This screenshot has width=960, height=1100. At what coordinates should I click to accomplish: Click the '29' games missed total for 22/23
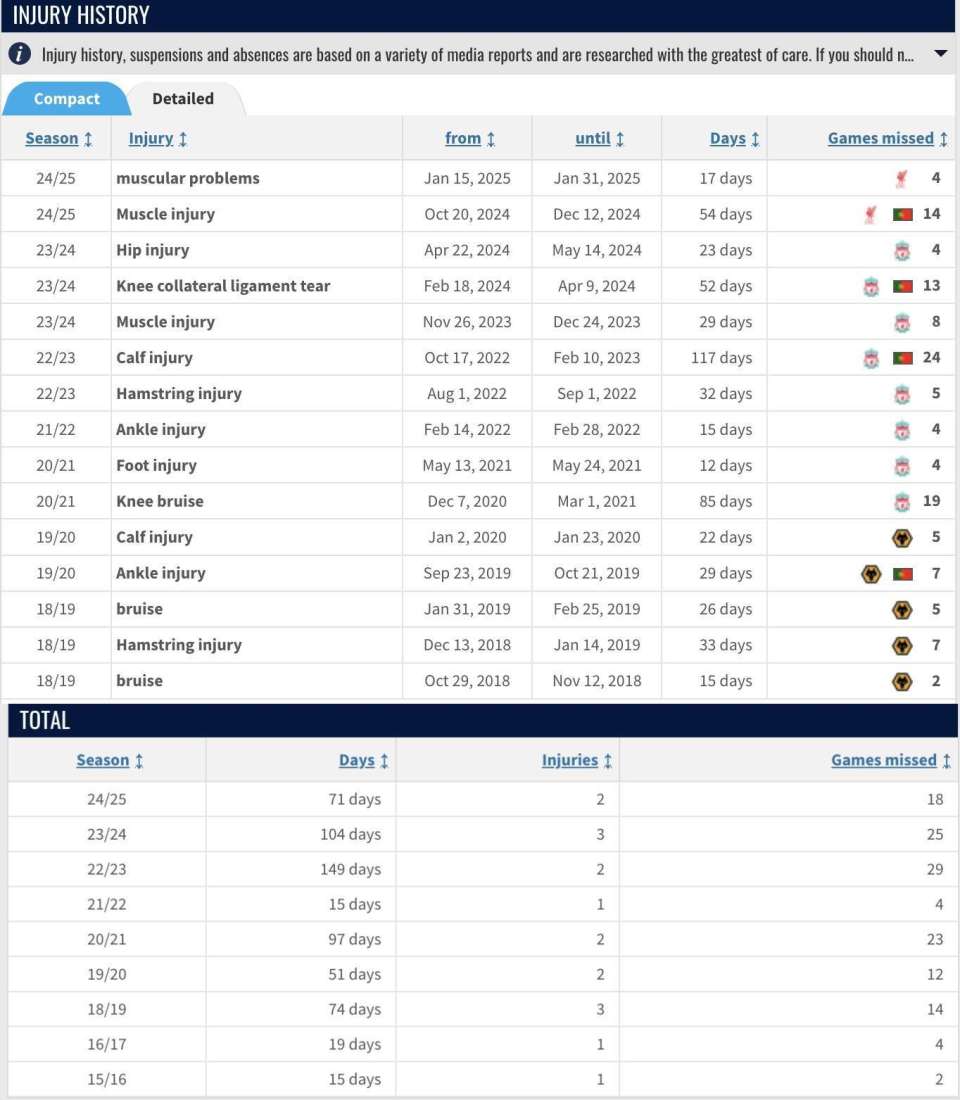[x=935, y=869]
